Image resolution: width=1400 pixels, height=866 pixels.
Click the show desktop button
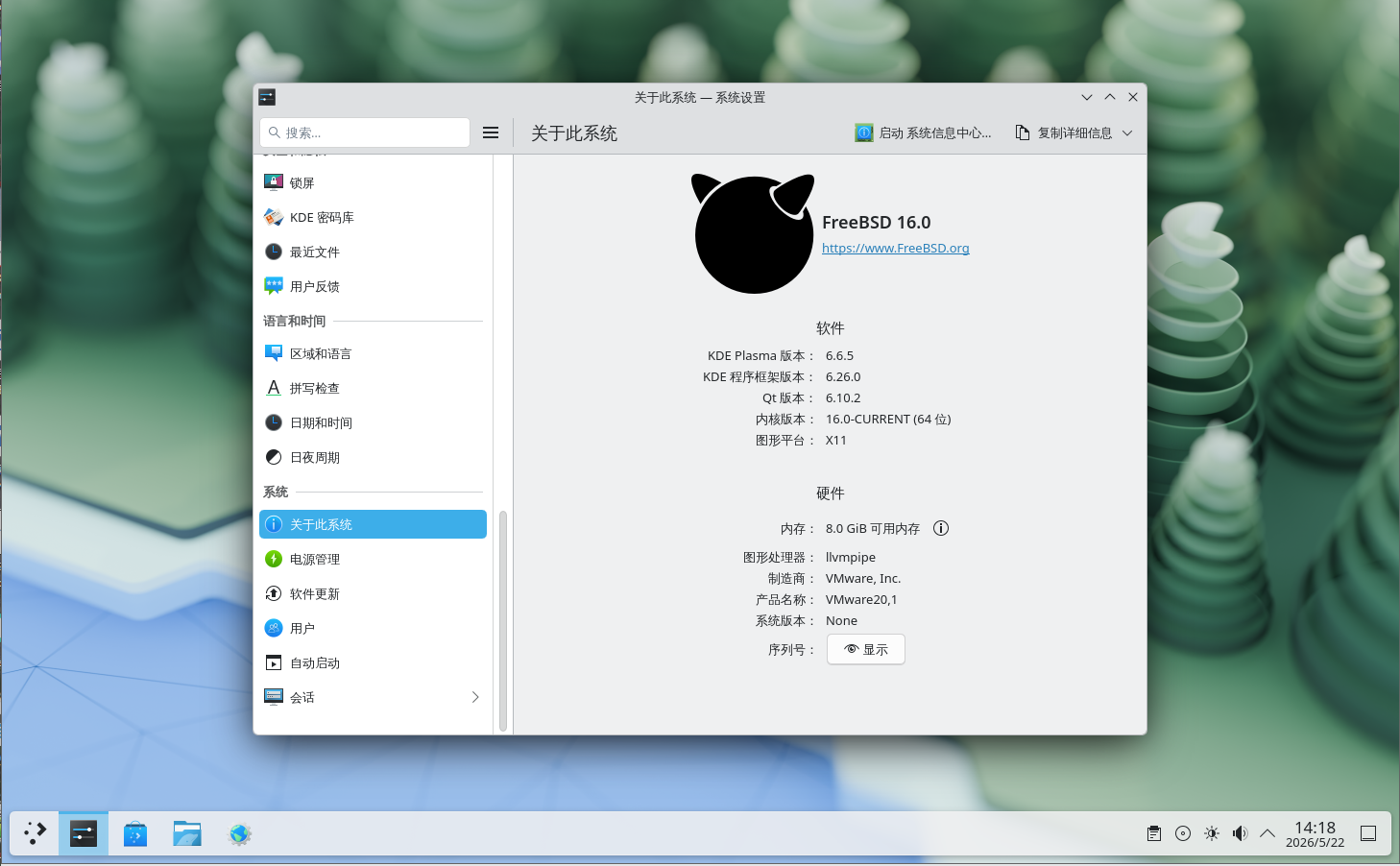pos(1368,833)
